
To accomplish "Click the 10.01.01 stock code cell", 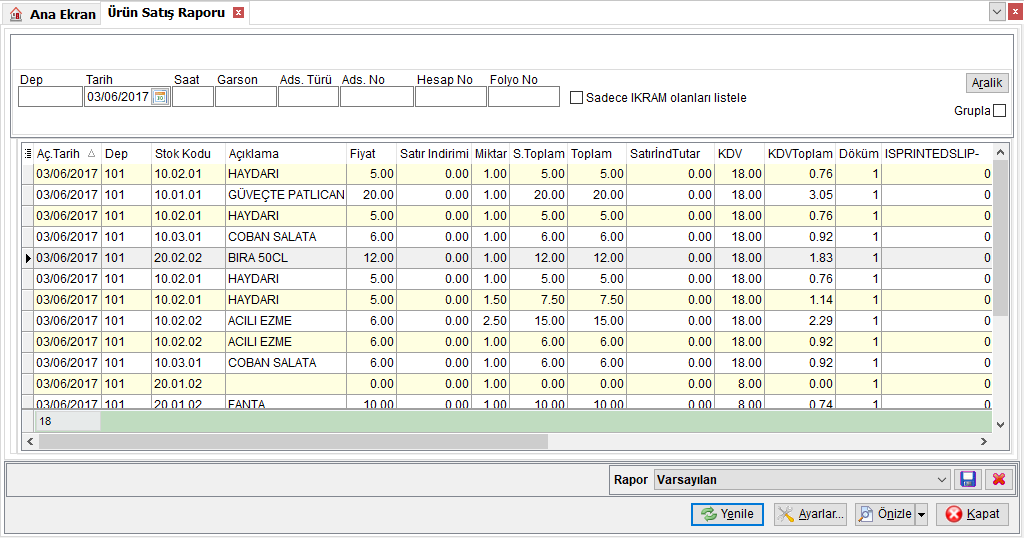I will (x=188, y=195).
